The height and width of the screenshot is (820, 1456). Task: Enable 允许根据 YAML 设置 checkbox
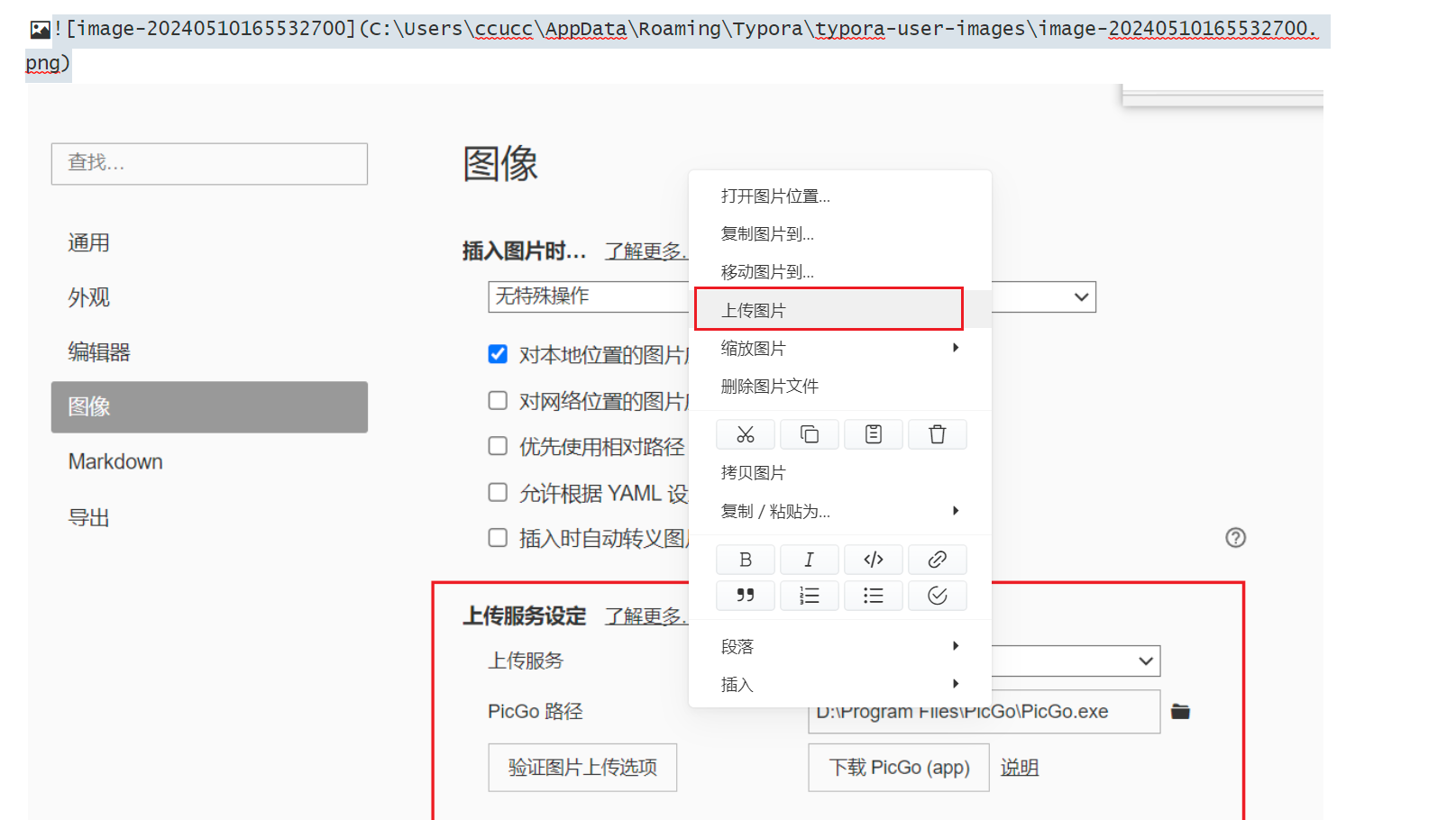pyautogui.click(x=498, y=492)
